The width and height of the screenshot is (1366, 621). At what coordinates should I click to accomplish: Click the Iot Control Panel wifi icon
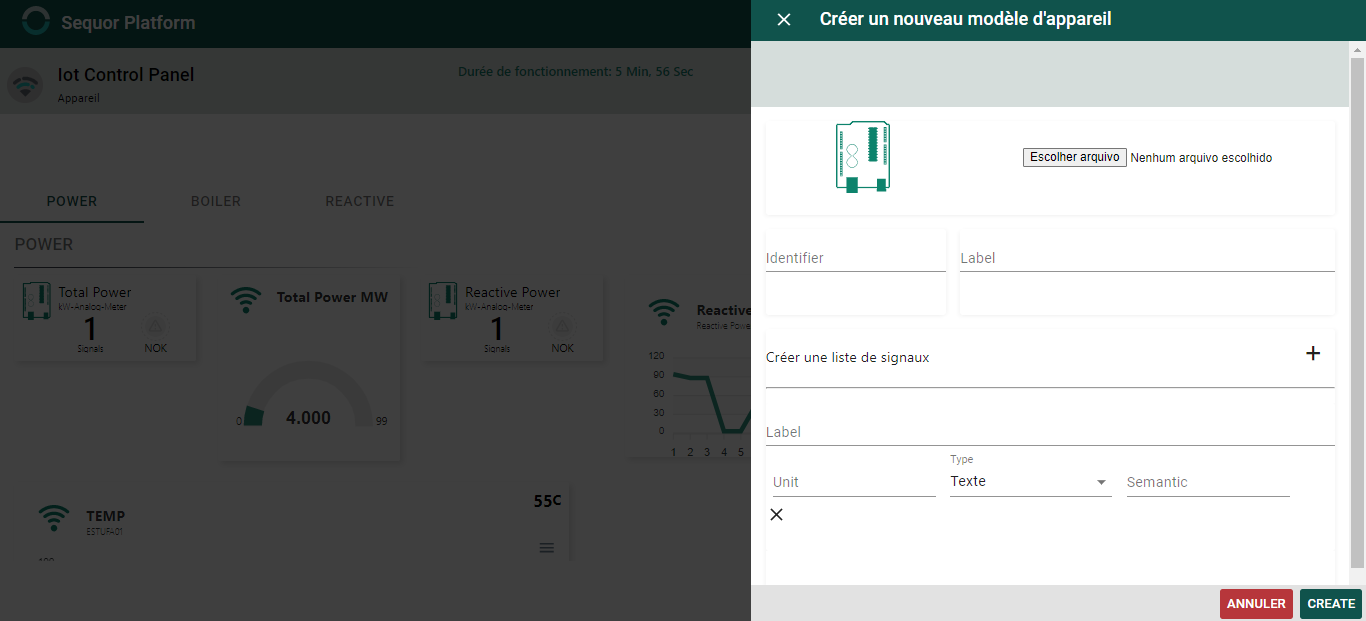point(25,85)
